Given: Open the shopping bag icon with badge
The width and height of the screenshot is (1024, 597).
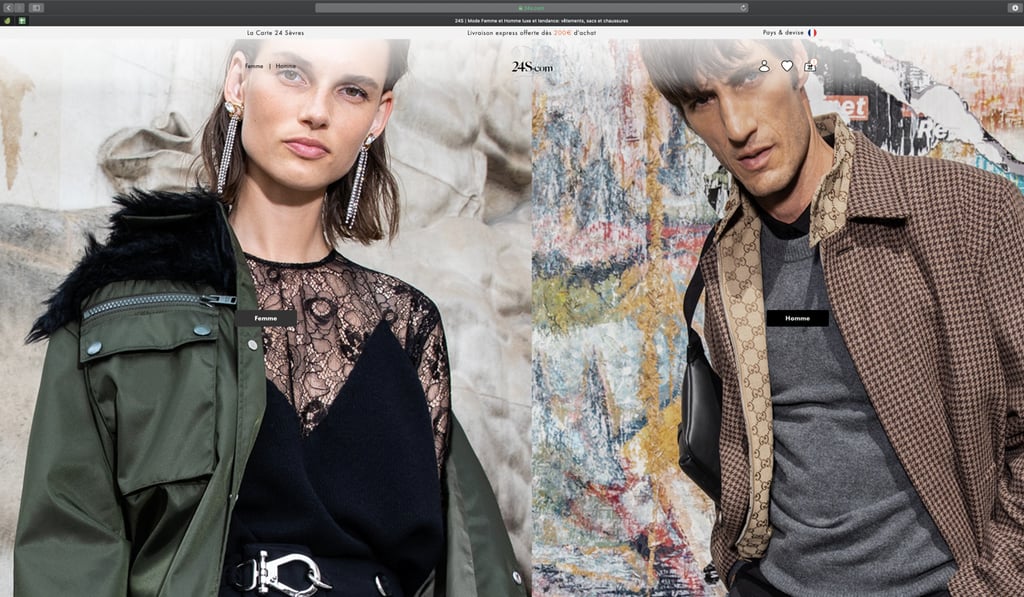Looking at the screenshot, I should (811, 66).
